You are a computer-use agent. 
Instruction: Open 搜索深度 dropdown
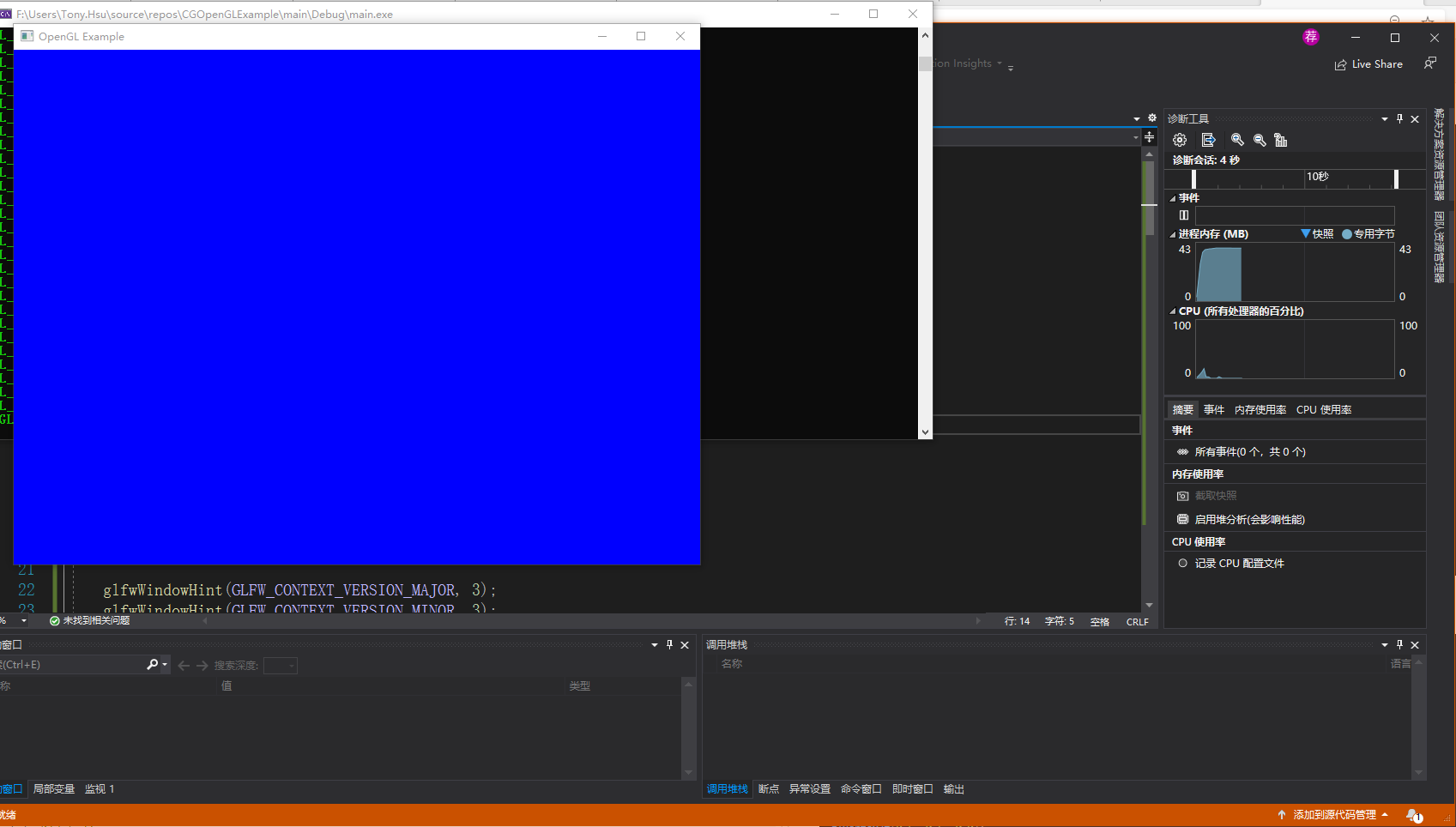(281, 666)
